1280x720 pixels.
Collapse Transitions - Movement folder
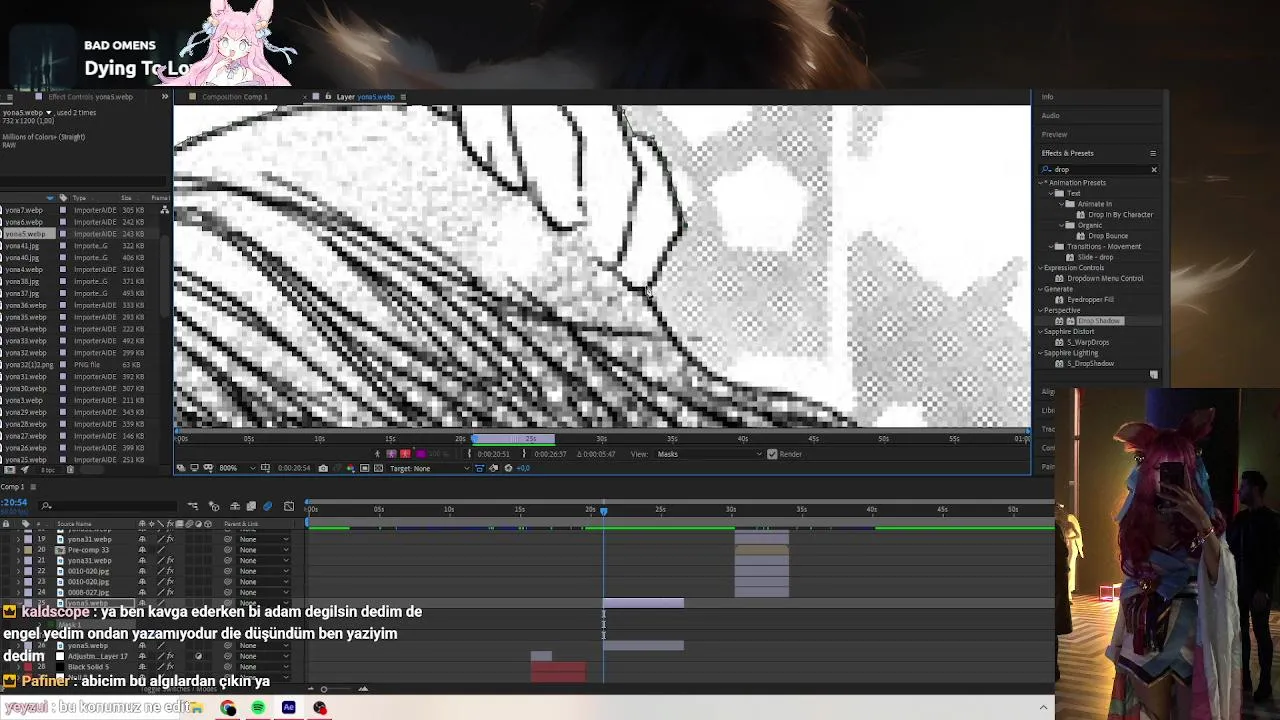coord(1051,246)
